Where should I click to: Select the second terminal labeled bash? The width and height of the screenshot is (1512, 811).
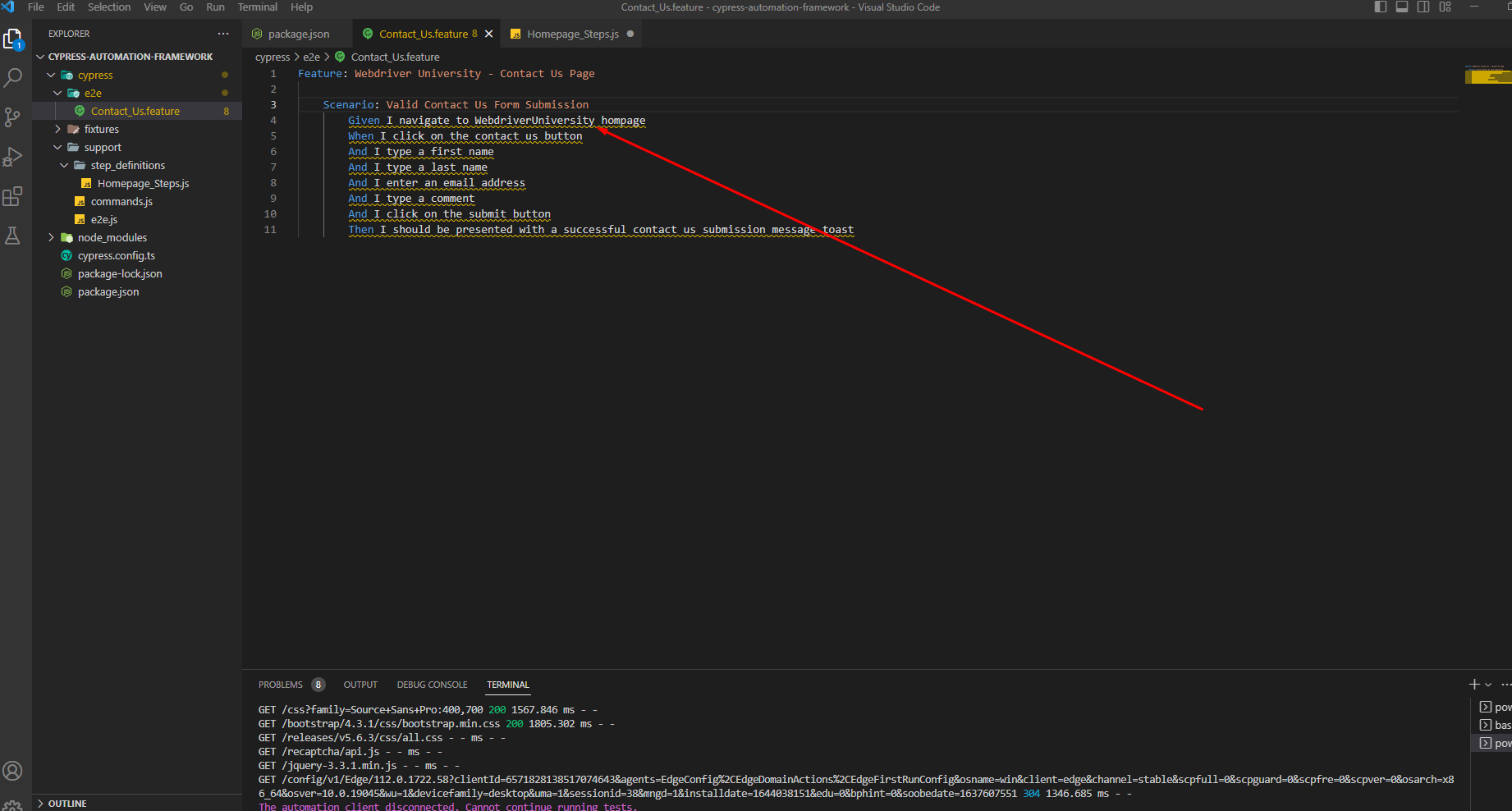click(x=1495, y=725)
